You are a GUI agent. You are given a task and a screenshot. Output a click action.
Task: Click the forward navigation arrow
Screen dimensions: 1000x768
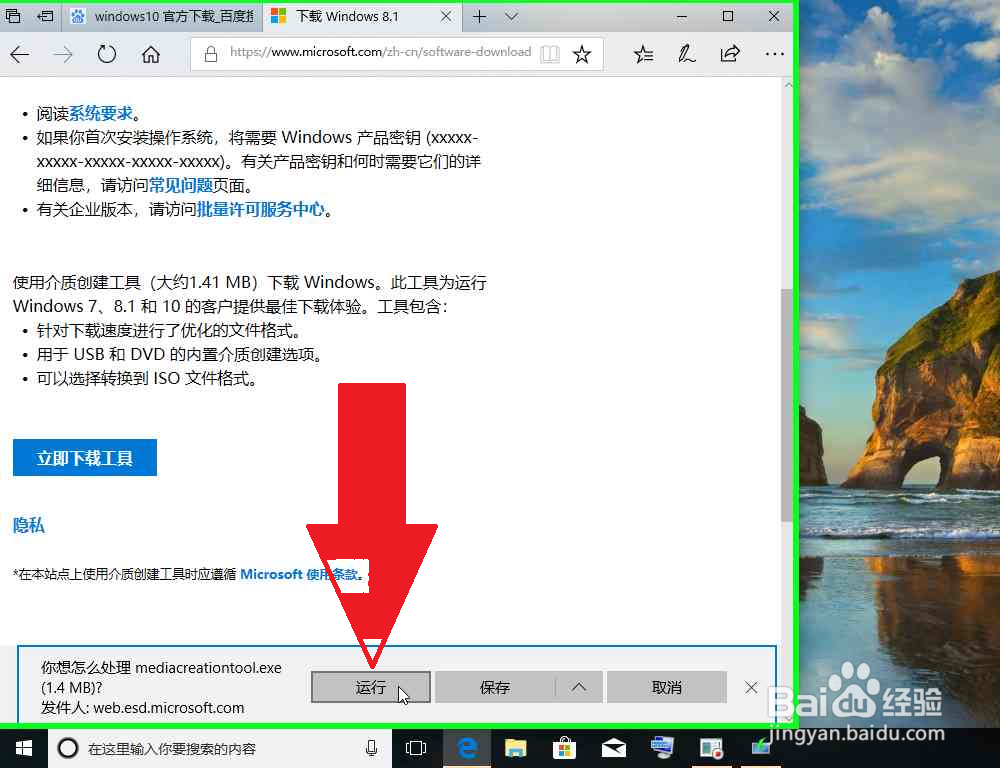(x=63, y=55)
